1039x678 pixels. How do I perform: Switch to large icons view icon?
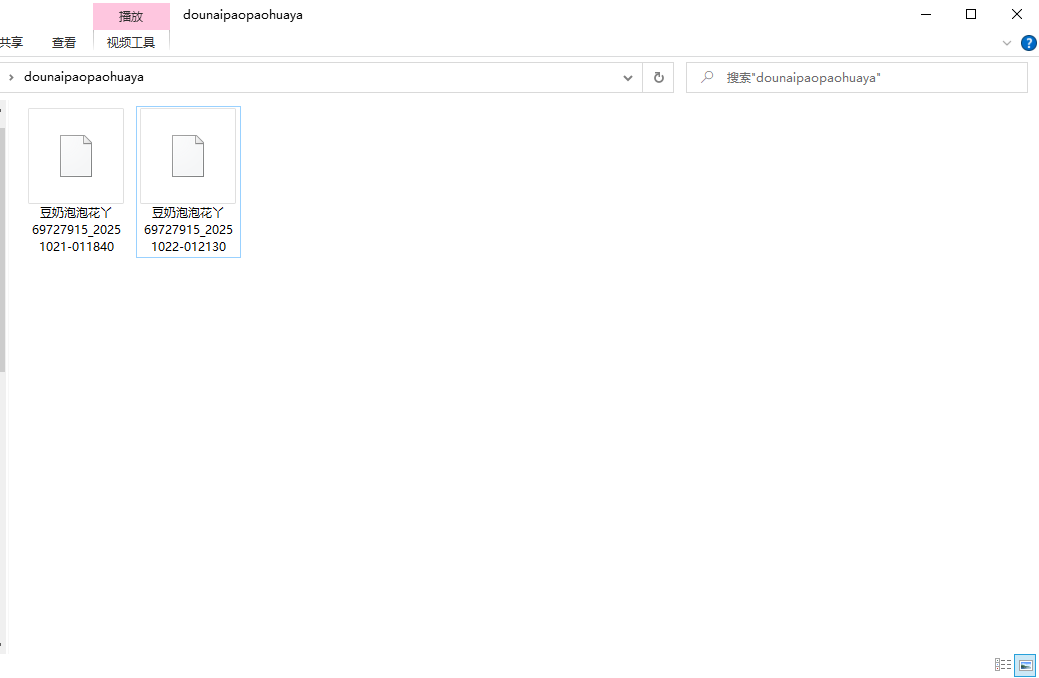click(1025, 664)
